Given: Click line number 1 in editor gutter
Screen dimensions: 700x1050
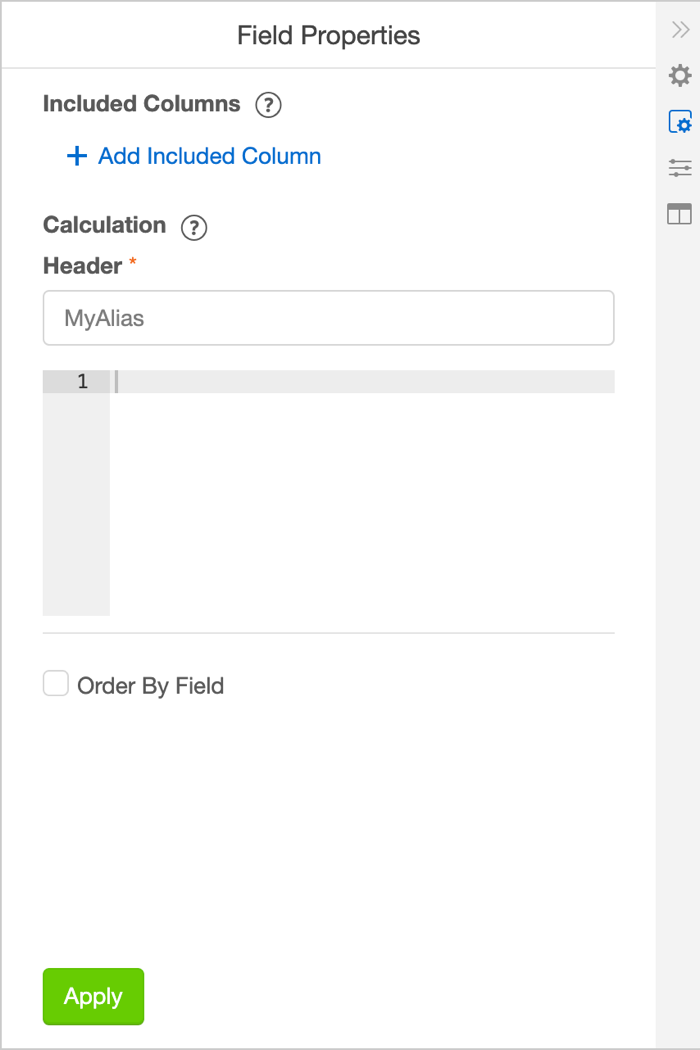Looking at the screenshot, I should coord(82,382).
